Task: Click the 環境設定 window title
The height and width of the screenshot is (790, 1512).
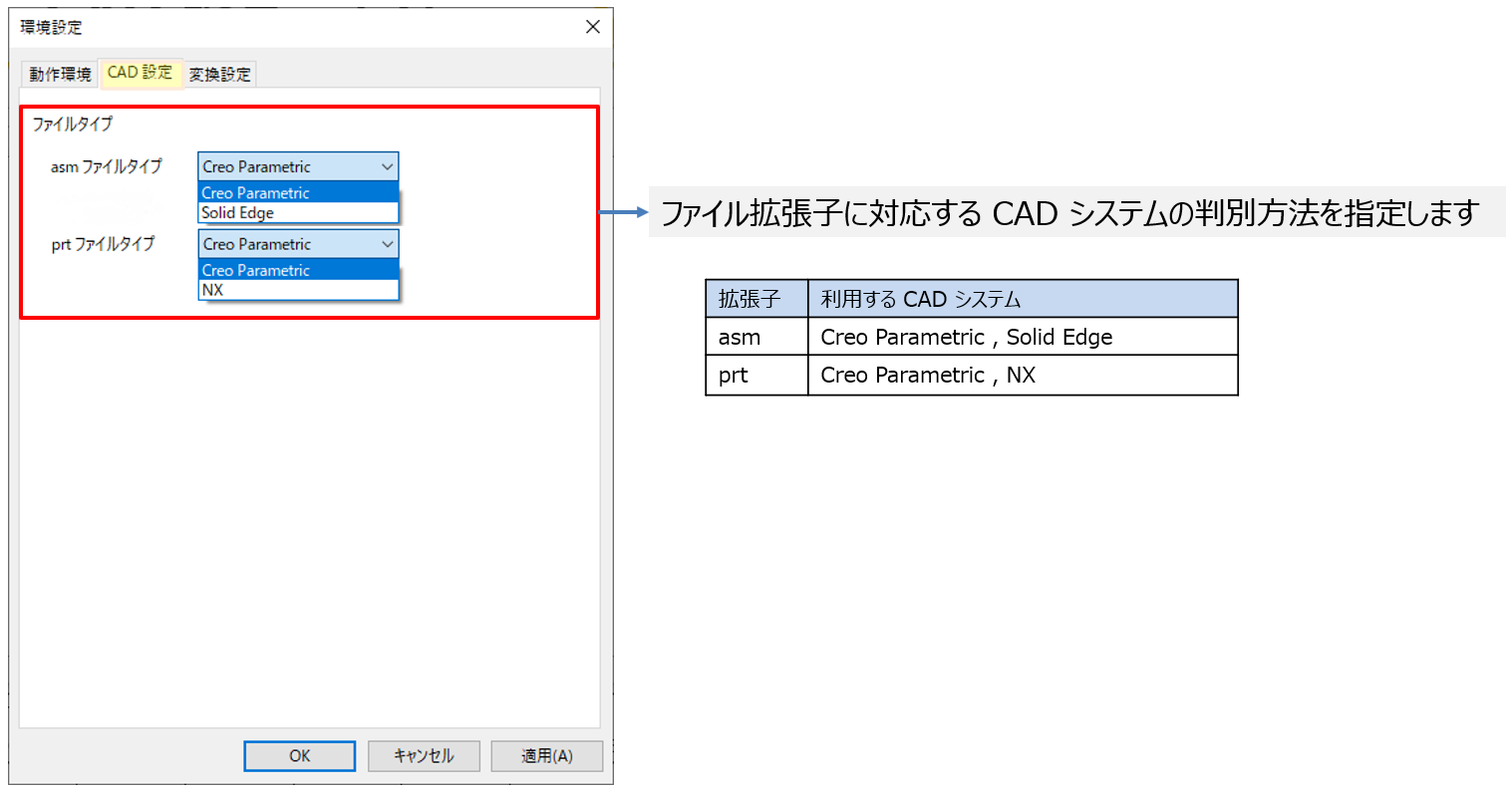Action: click(52, 27)
